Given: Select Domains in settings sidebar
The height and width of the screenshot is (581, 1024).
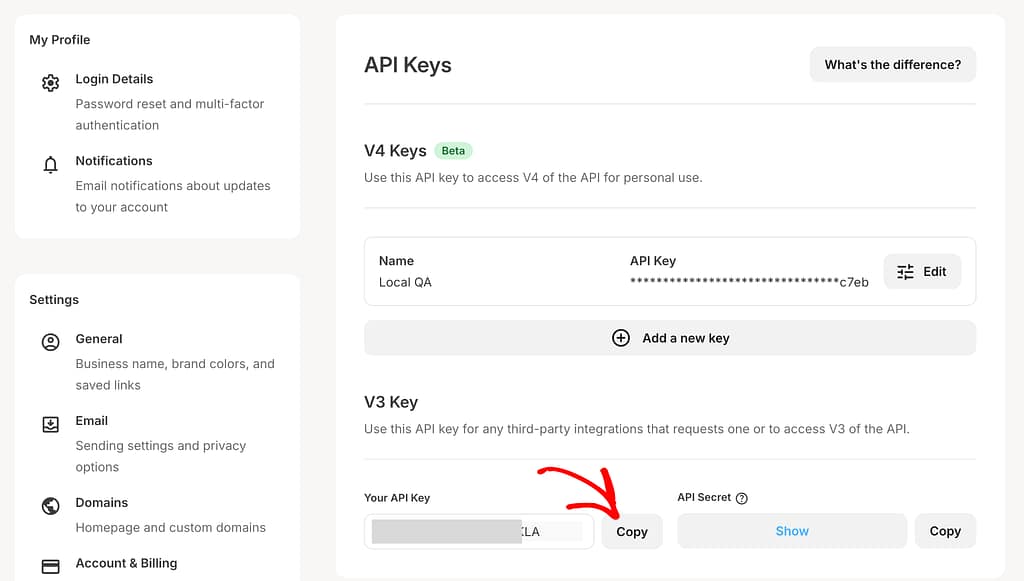Looking at the screenshot, I should [x=102, y=503].
